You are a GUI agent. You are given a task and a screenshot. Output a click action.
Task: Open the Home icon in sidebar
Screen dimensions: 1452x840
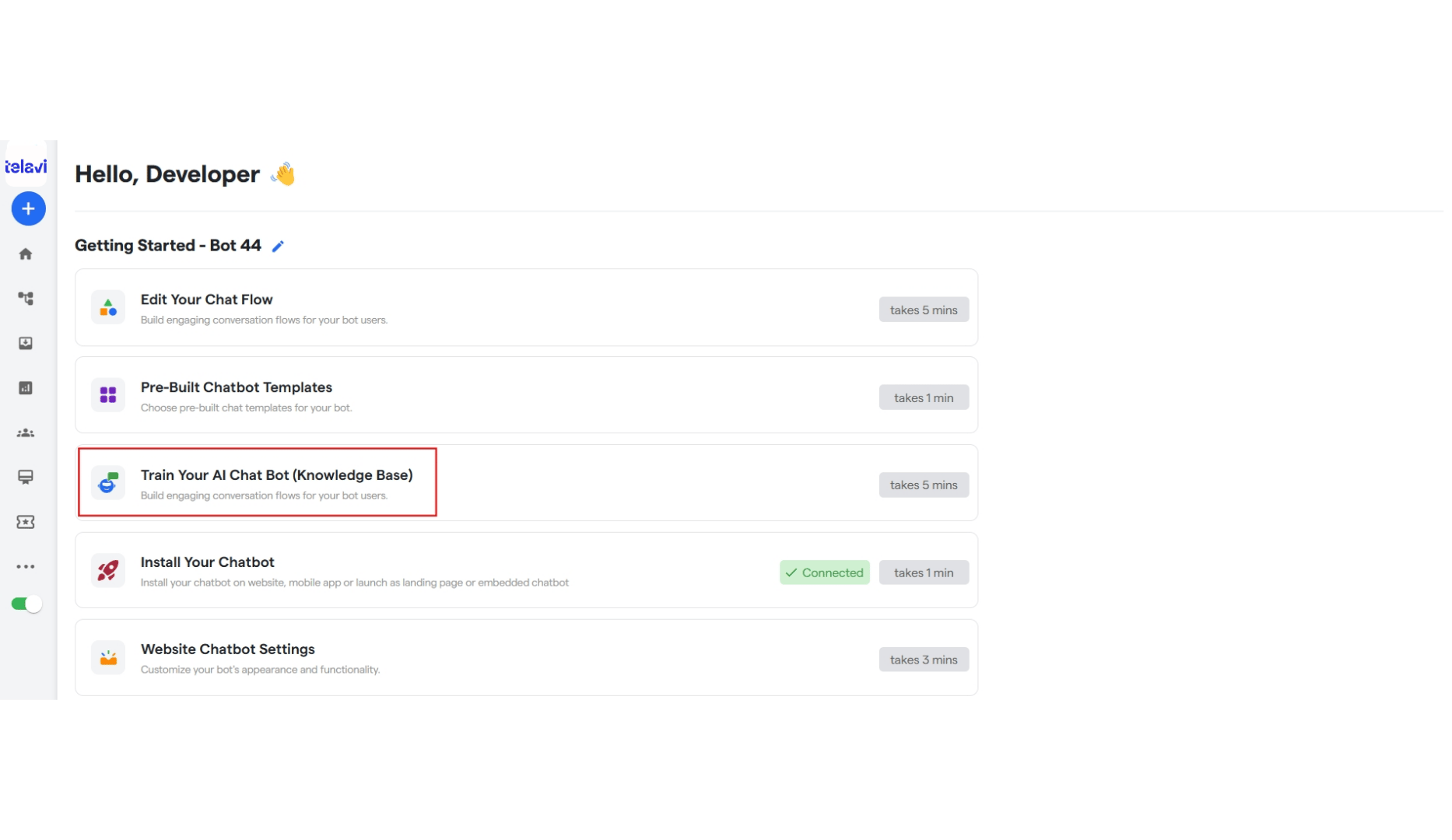pos(26,254)
